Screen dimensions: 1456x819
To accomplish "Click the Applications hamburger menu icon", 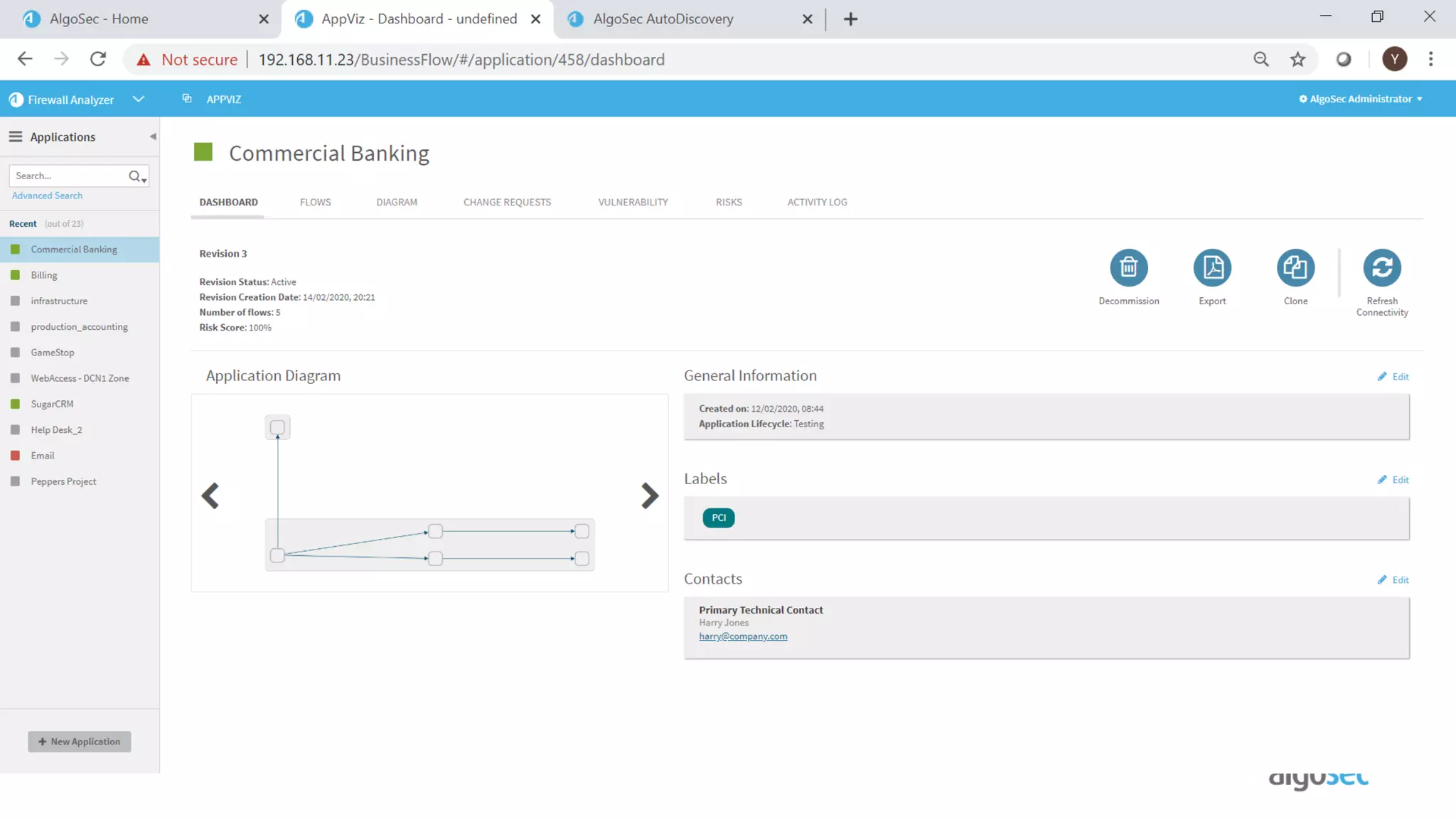I will [x=15, y=136].
